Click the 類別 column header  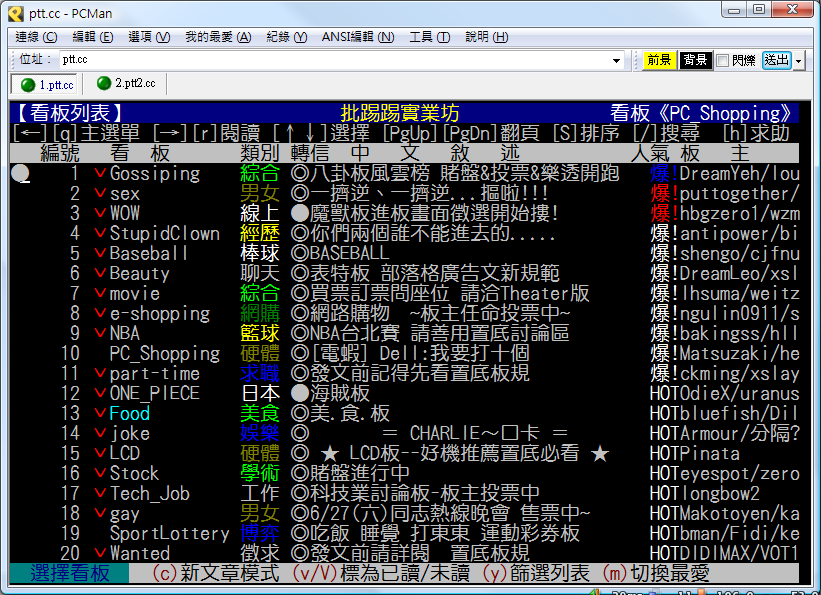click(260, 153)
